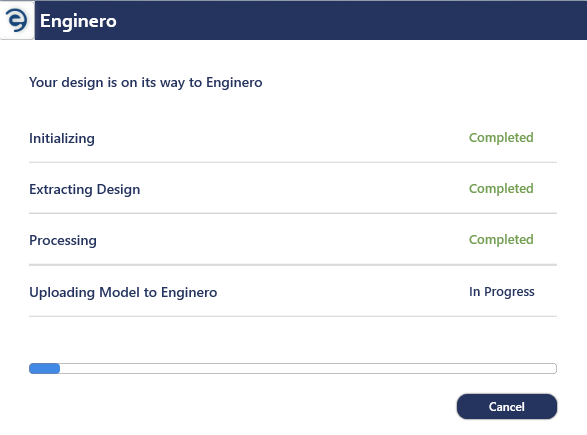Select the Processing step label

(63, 240)
